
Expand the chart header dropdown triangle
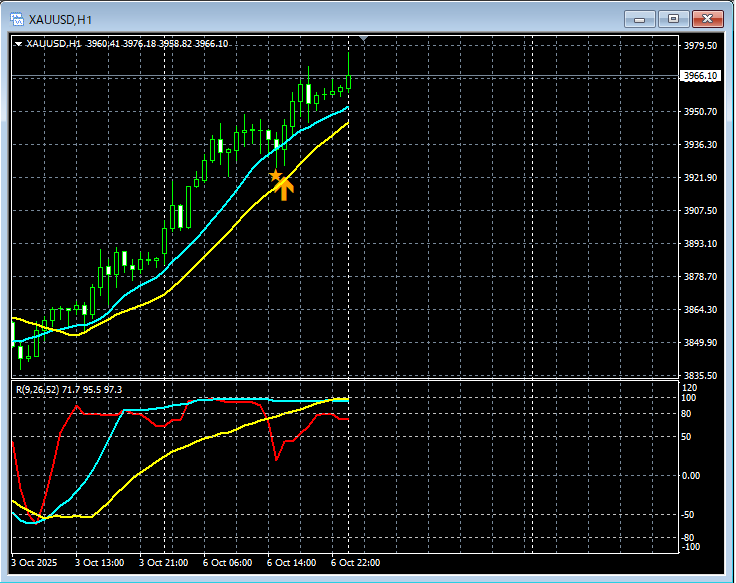pyautogui.click(x=19, y=44)
